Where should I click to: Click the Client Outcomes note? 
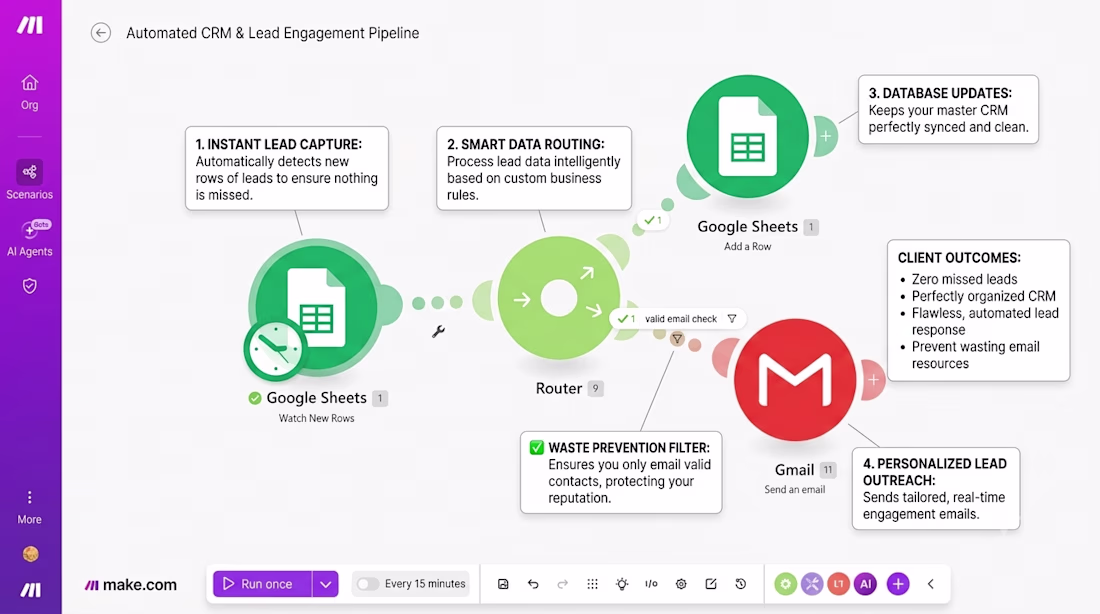coord(979,310)
